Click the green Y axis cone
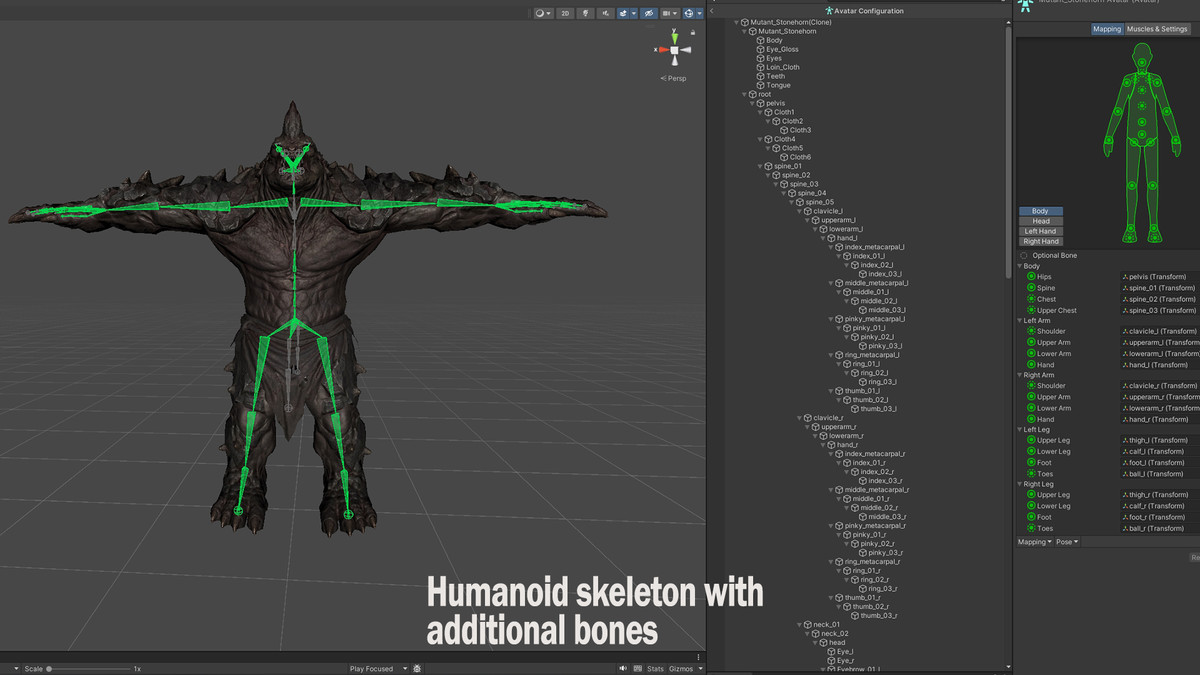 tap(675, 37)
